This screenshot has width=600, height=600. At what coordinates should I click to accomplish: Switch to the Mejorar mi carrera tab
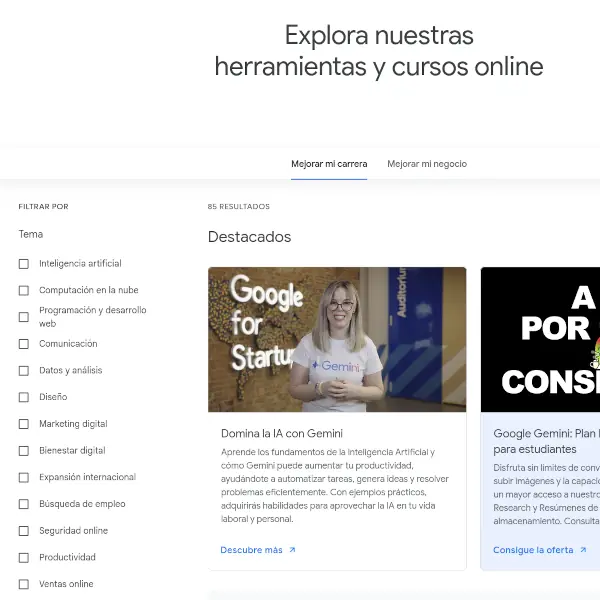(329, 164)
